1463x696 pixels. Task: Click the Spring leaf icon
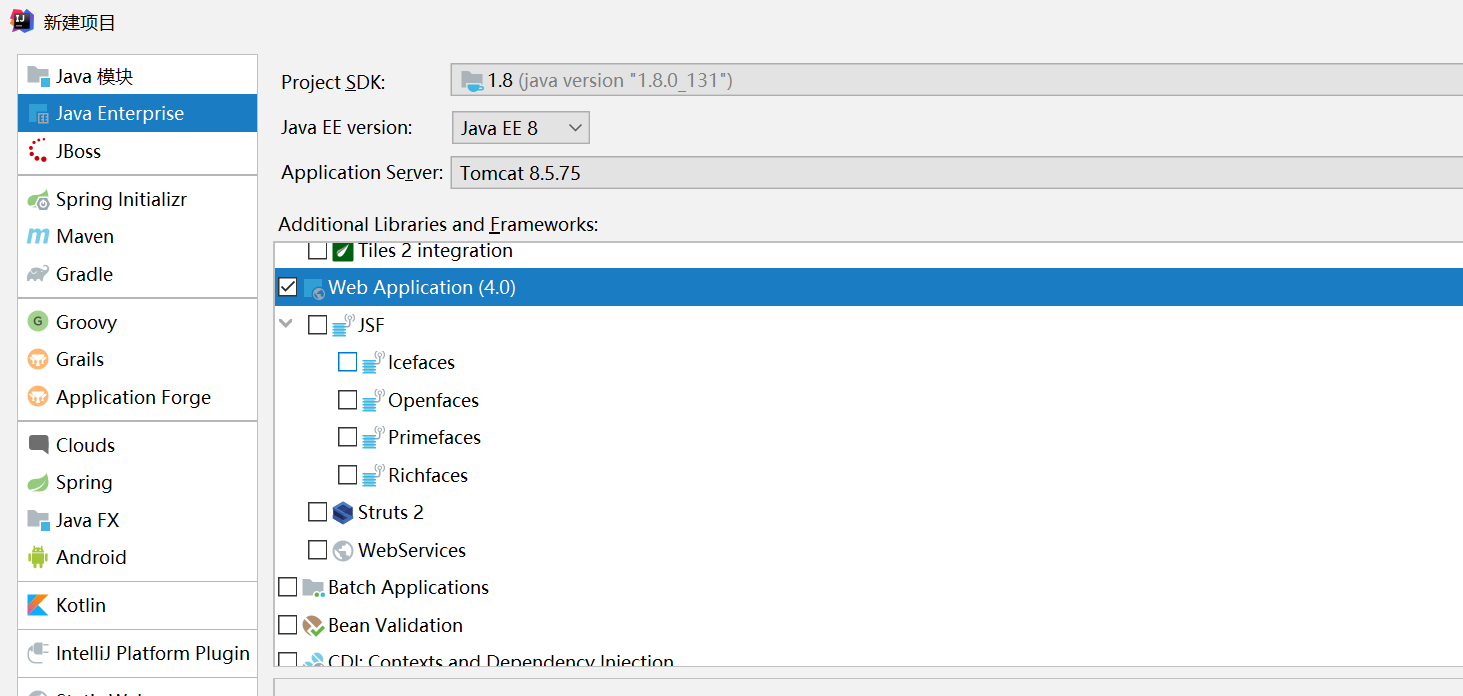click(x=38, y=482)
